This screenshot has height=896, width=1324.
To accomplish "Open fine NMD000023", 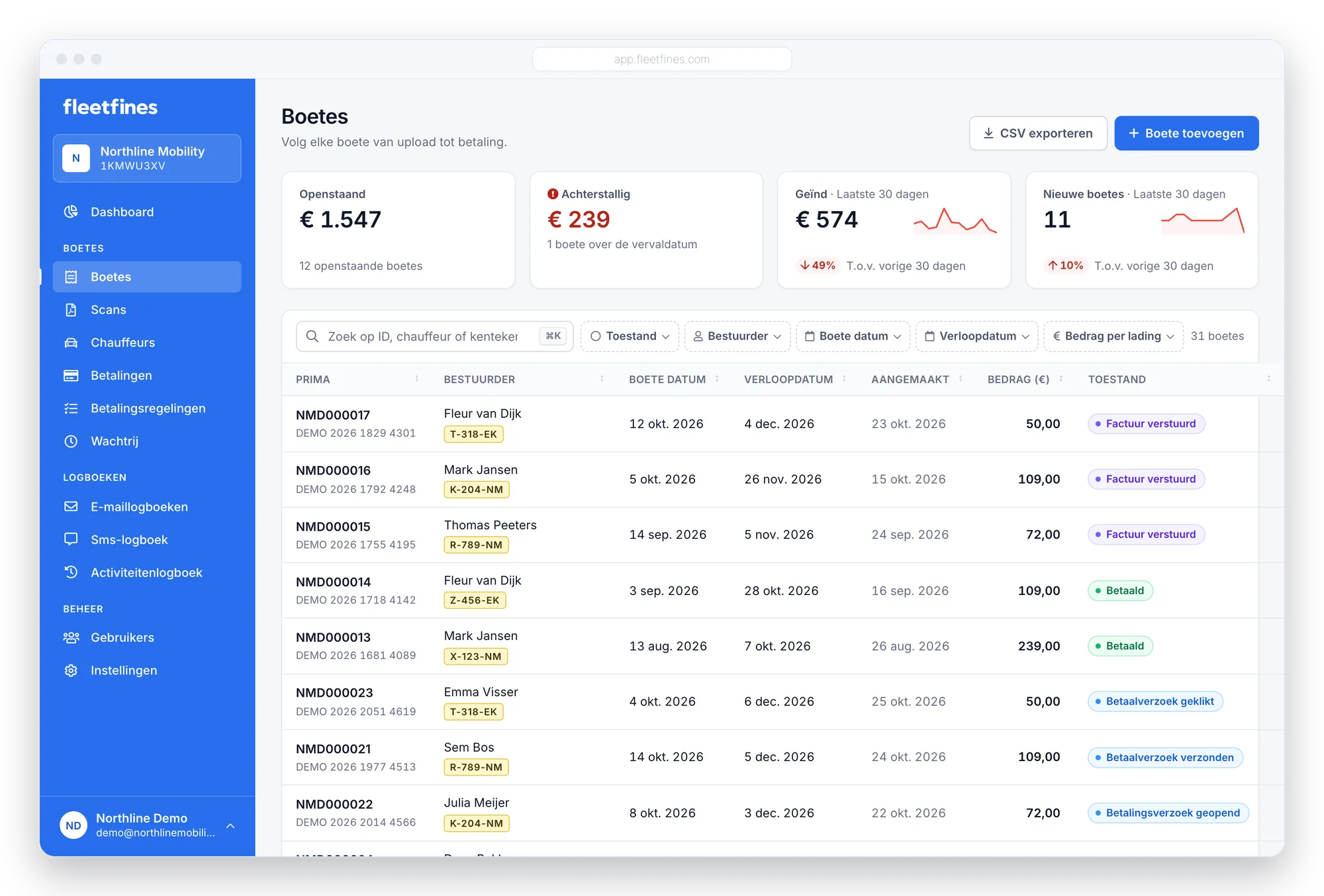I will tap(334, 693).
